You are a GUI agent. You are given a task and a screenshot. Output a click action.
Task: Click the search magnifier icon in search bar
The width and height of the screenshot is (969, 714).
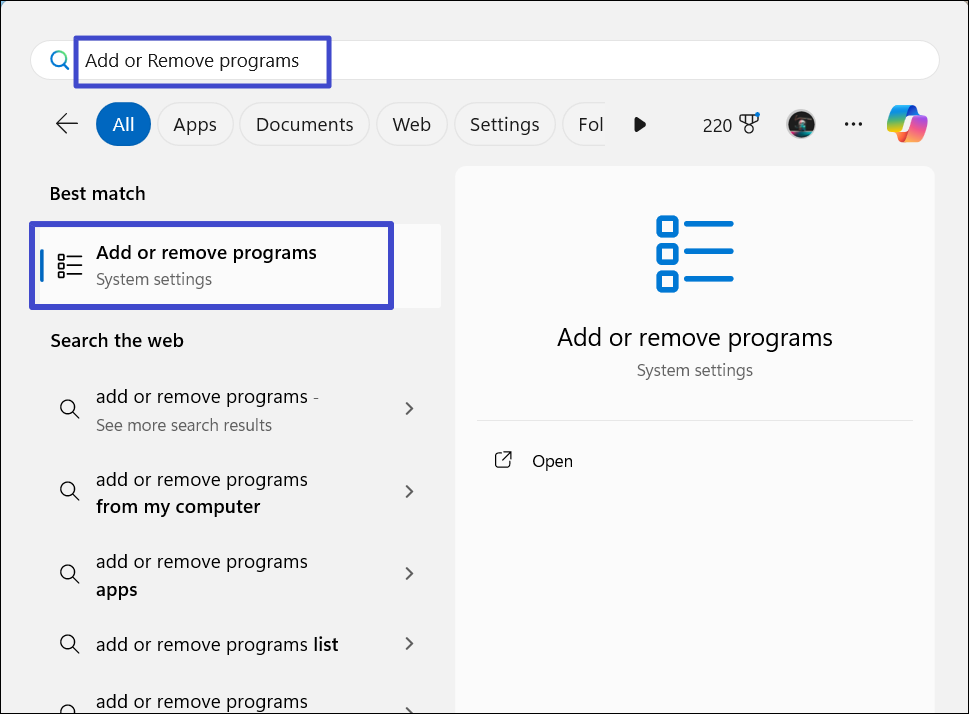(59, 61)
